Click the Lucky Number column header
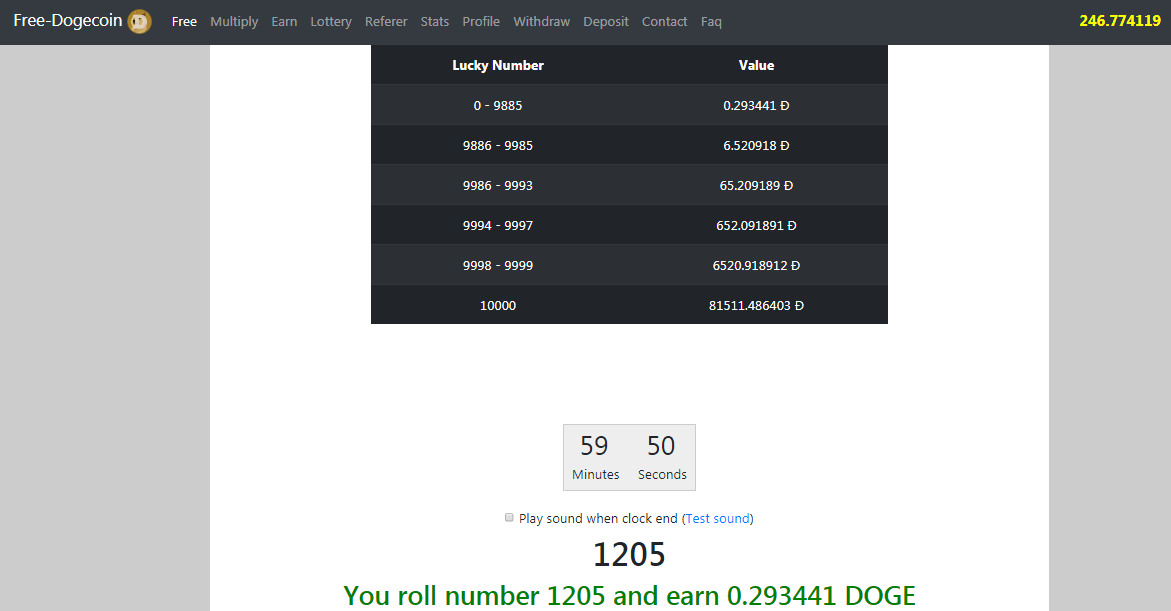The width and height of the screenshot is (1171, 611). click(498, 65)
